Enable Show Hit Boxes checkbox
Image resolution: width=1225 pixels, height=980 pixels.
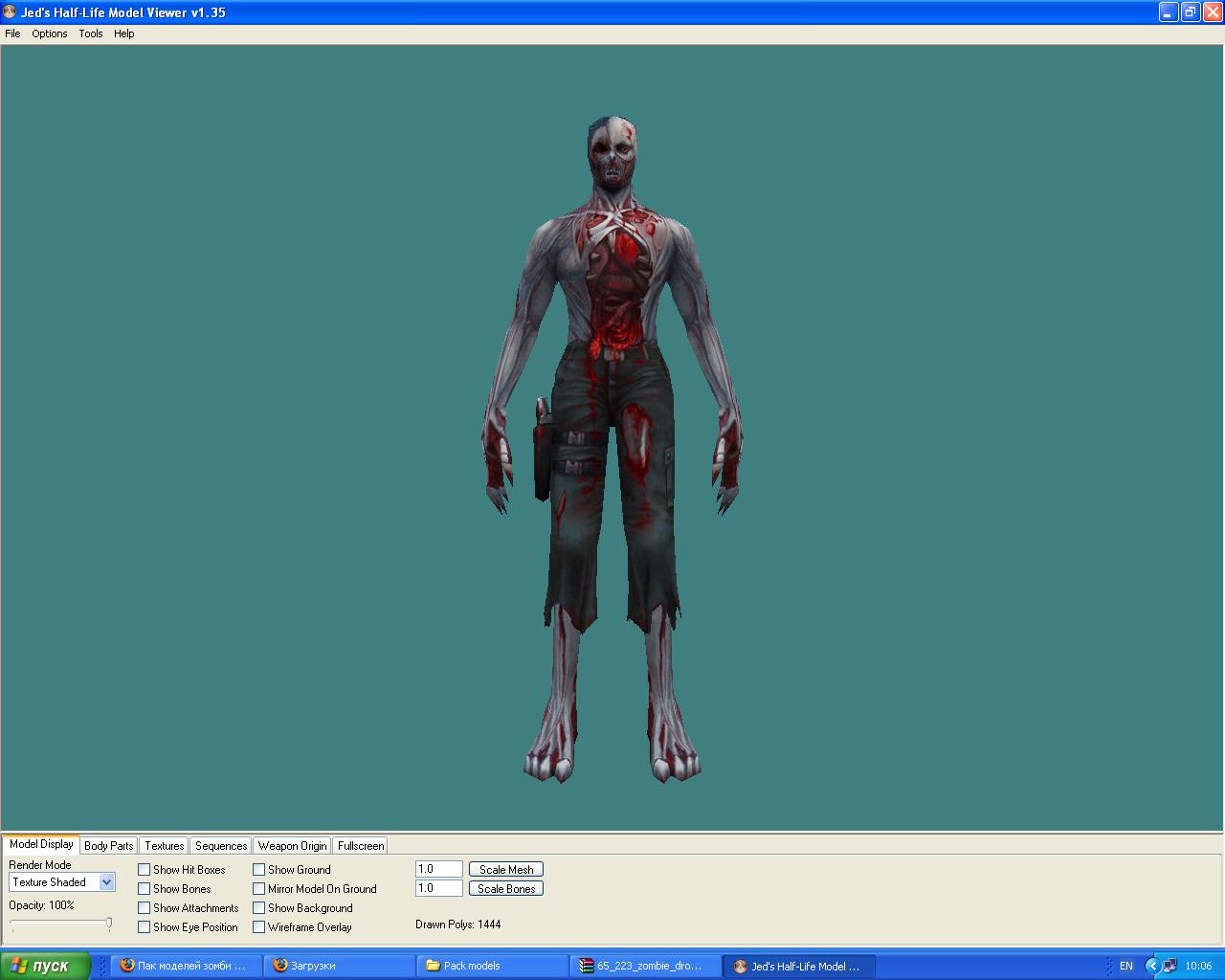click(x=145, y=870)
